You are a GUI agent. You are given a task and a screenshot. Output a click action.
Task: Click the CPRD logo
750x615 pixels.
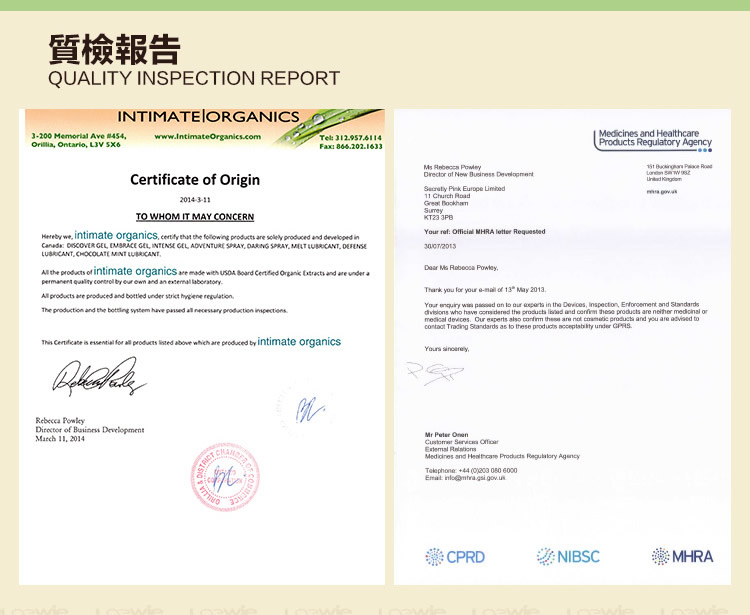click(456, 556)
